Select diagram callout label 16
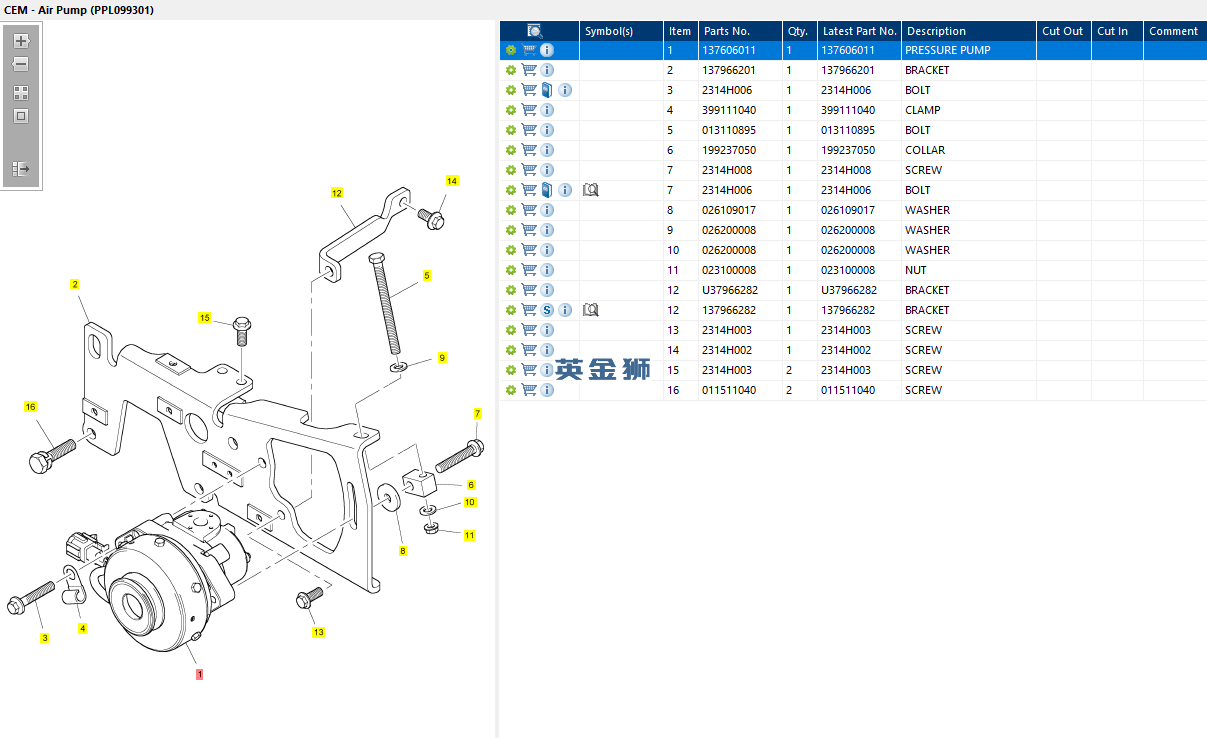Screen dimensions: 1207x738 31,407
